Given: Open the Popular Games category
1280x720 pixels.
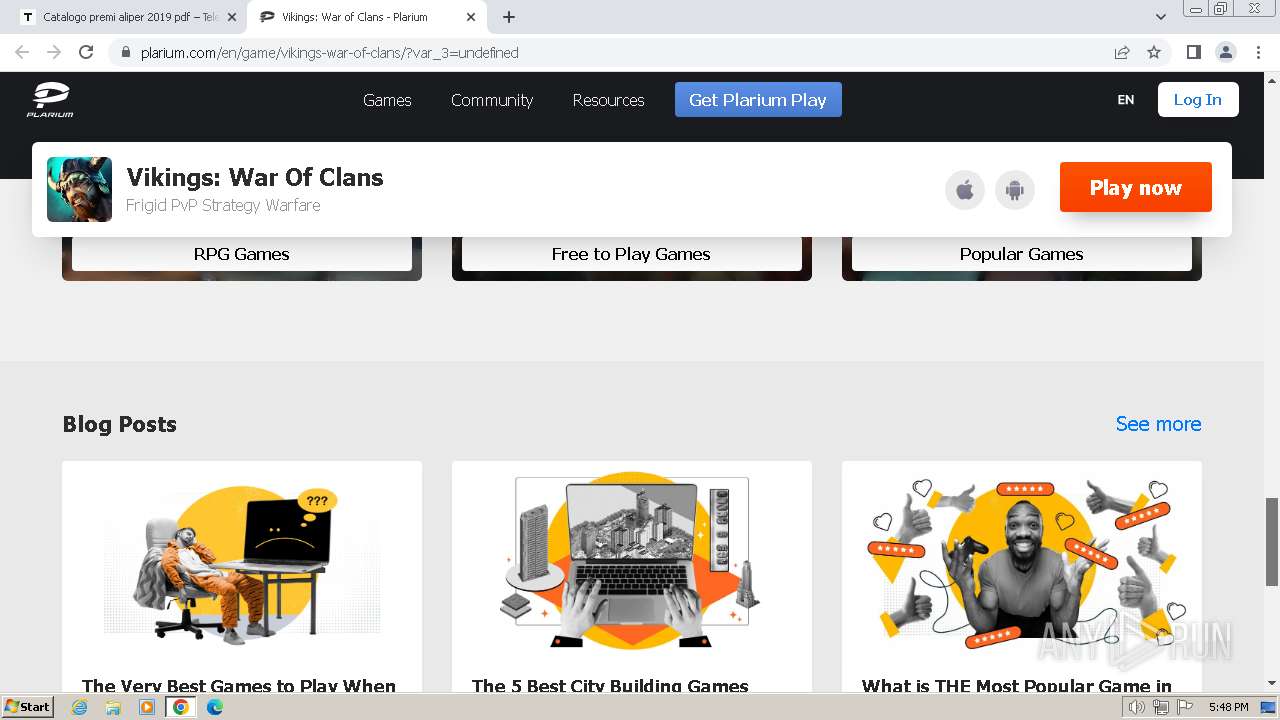Looking at the screenshot, I should click(1021, 254).
